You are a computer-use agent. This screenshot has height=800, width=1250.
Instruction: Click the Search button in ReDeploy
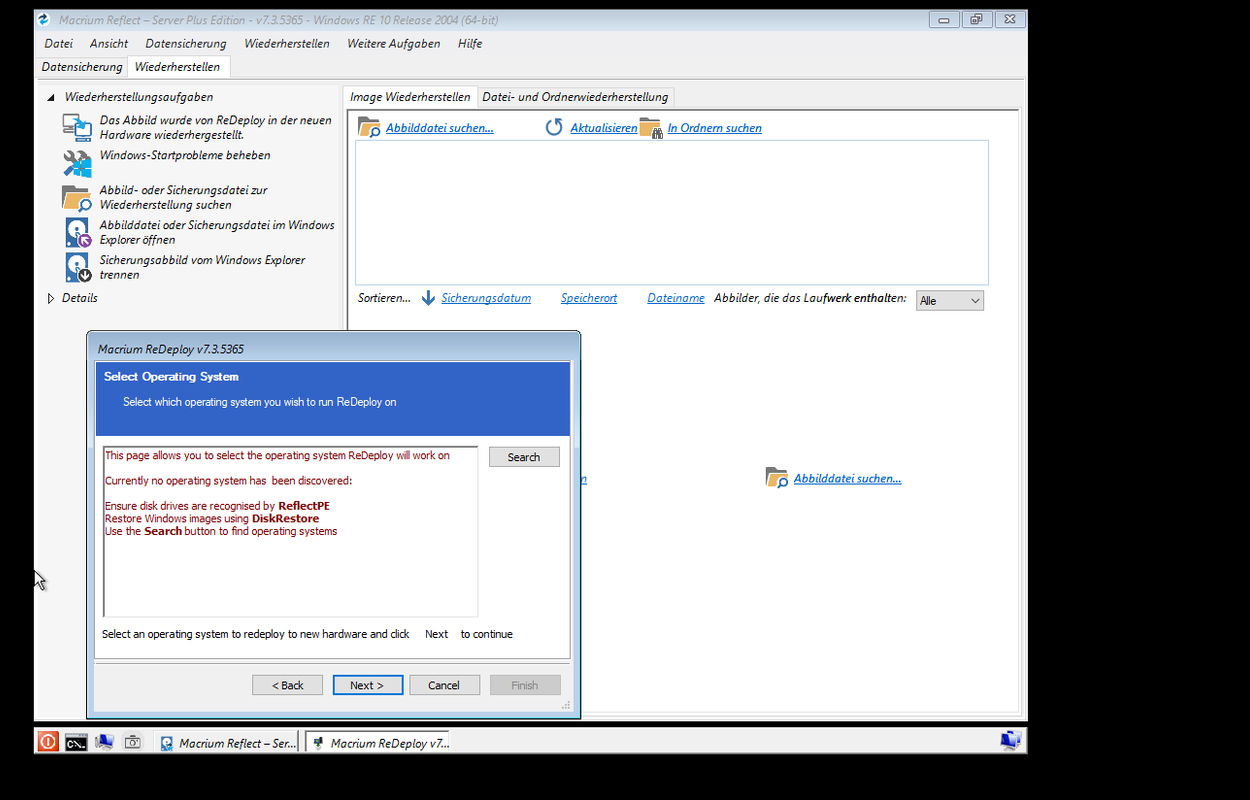click(x=524, y=457)
